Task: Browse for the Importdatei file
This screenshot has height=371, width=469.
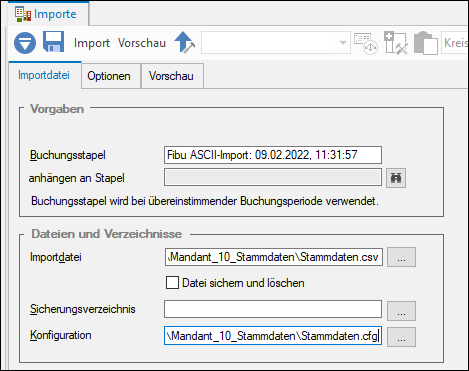Action: pos(401,257)
